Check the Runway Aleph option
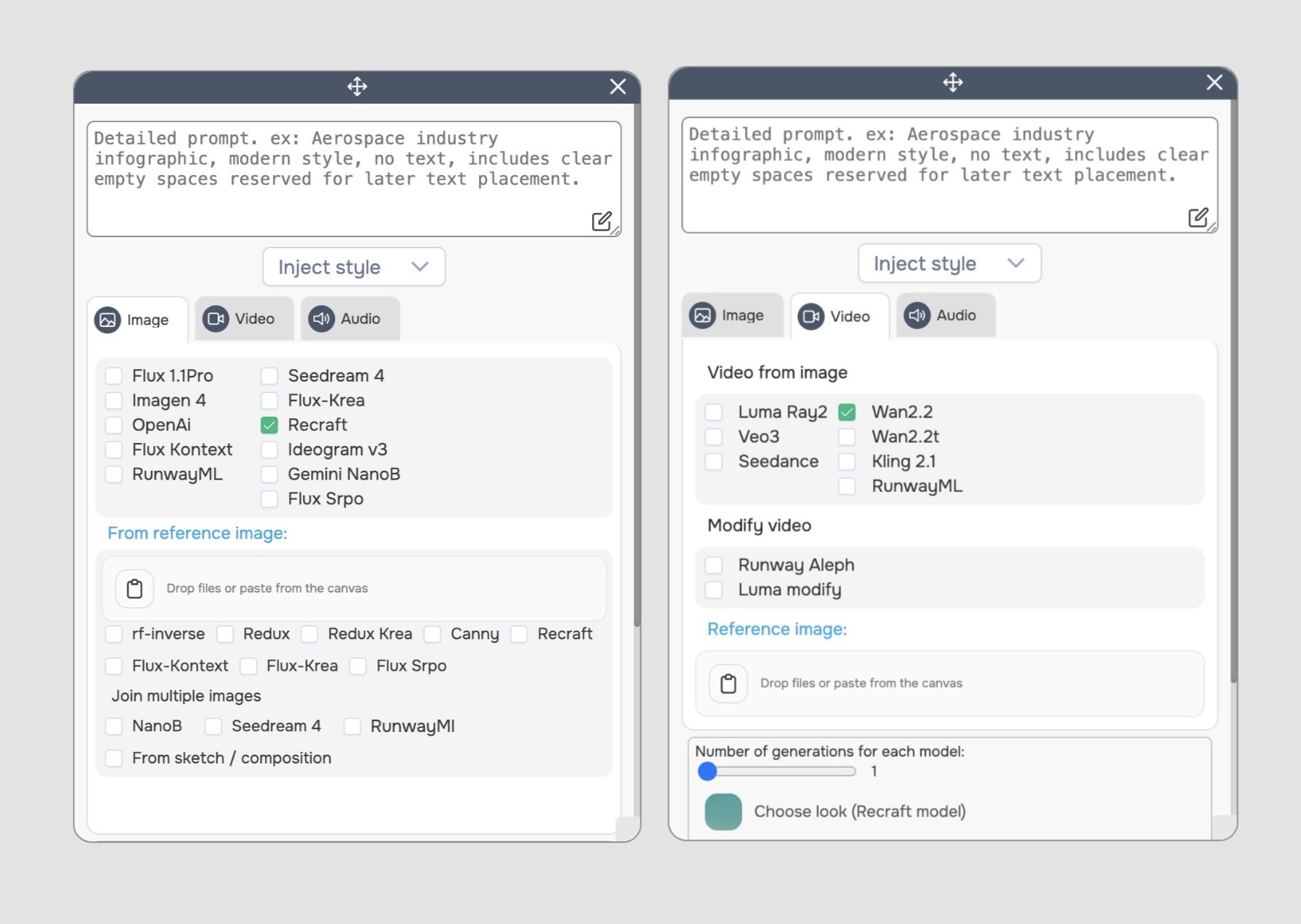The width and height of the screenshot is (1301, 924). coord(714,565)
